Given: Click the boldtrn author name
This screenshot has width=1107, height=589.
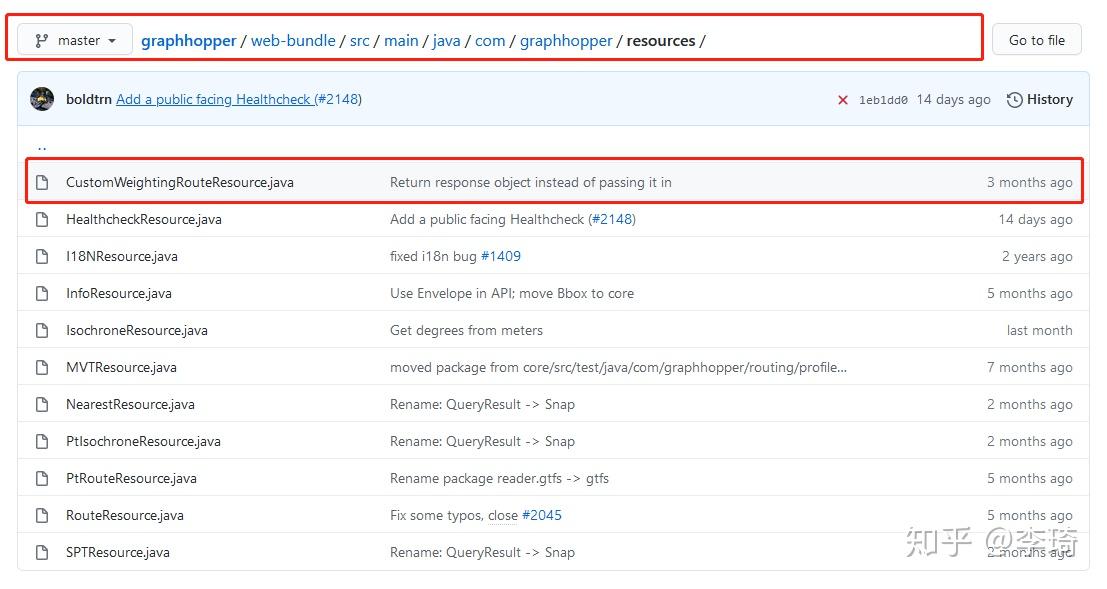Looking at the screenshot, I should (x=88, y=100).
